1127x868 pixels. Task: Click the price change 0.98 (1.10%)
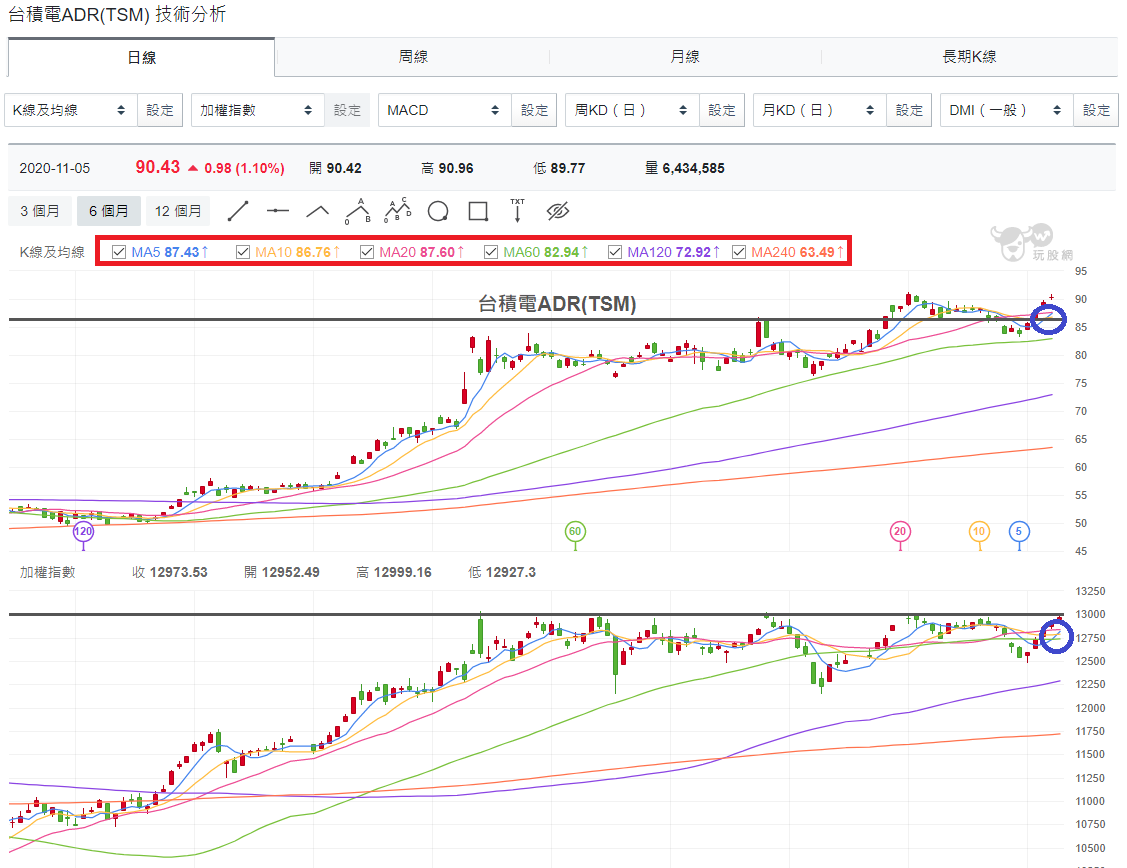point(244,168)
